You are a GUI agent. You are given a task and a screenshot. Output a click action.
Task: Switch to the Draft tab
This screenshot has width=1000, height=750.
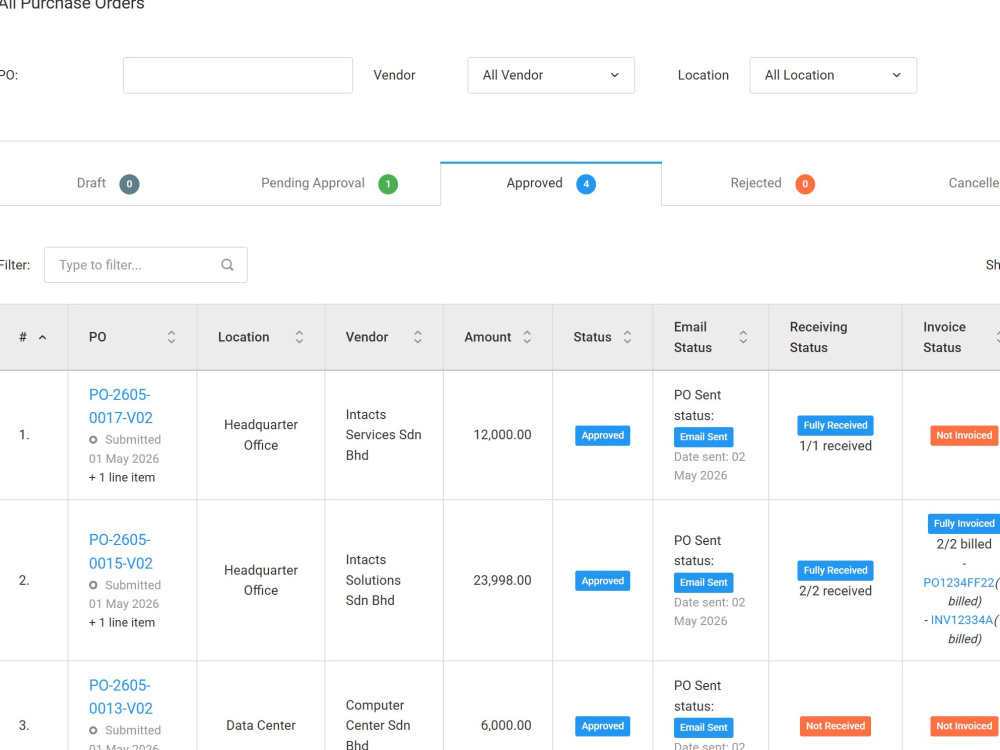coord(108,184)
